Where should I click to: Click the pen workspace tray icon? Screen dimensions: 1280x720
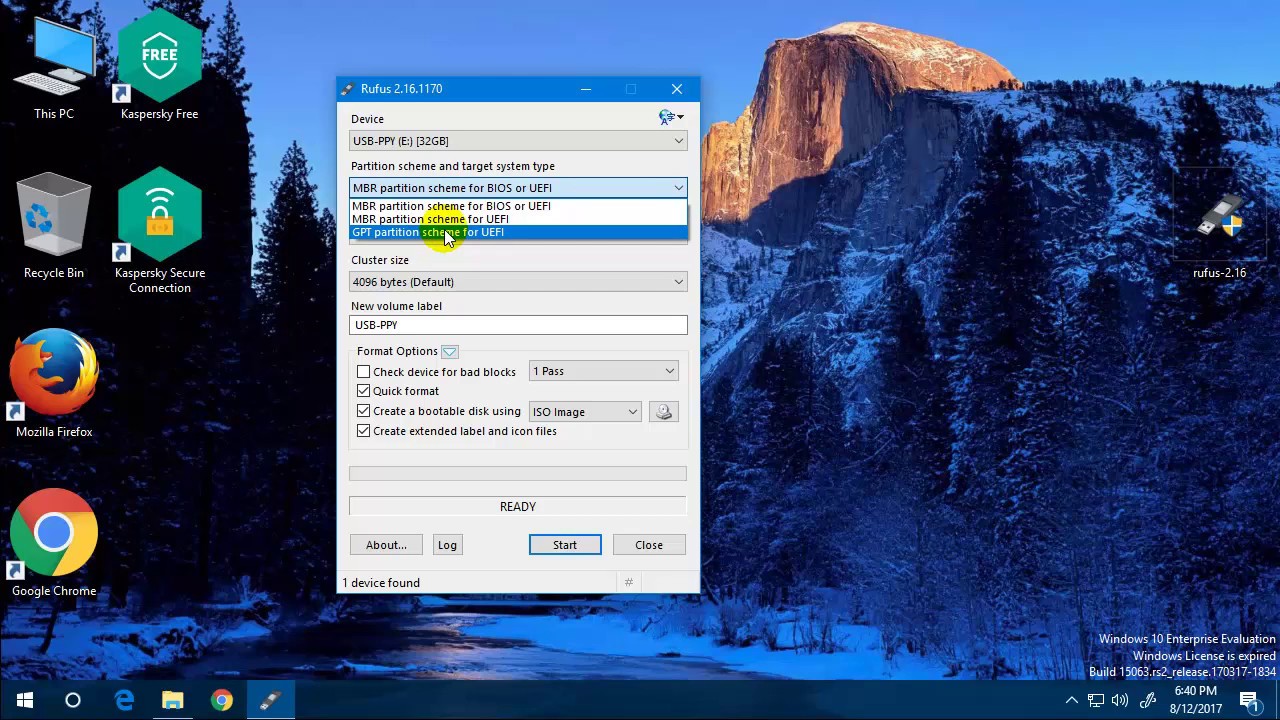pos(1148,701)
